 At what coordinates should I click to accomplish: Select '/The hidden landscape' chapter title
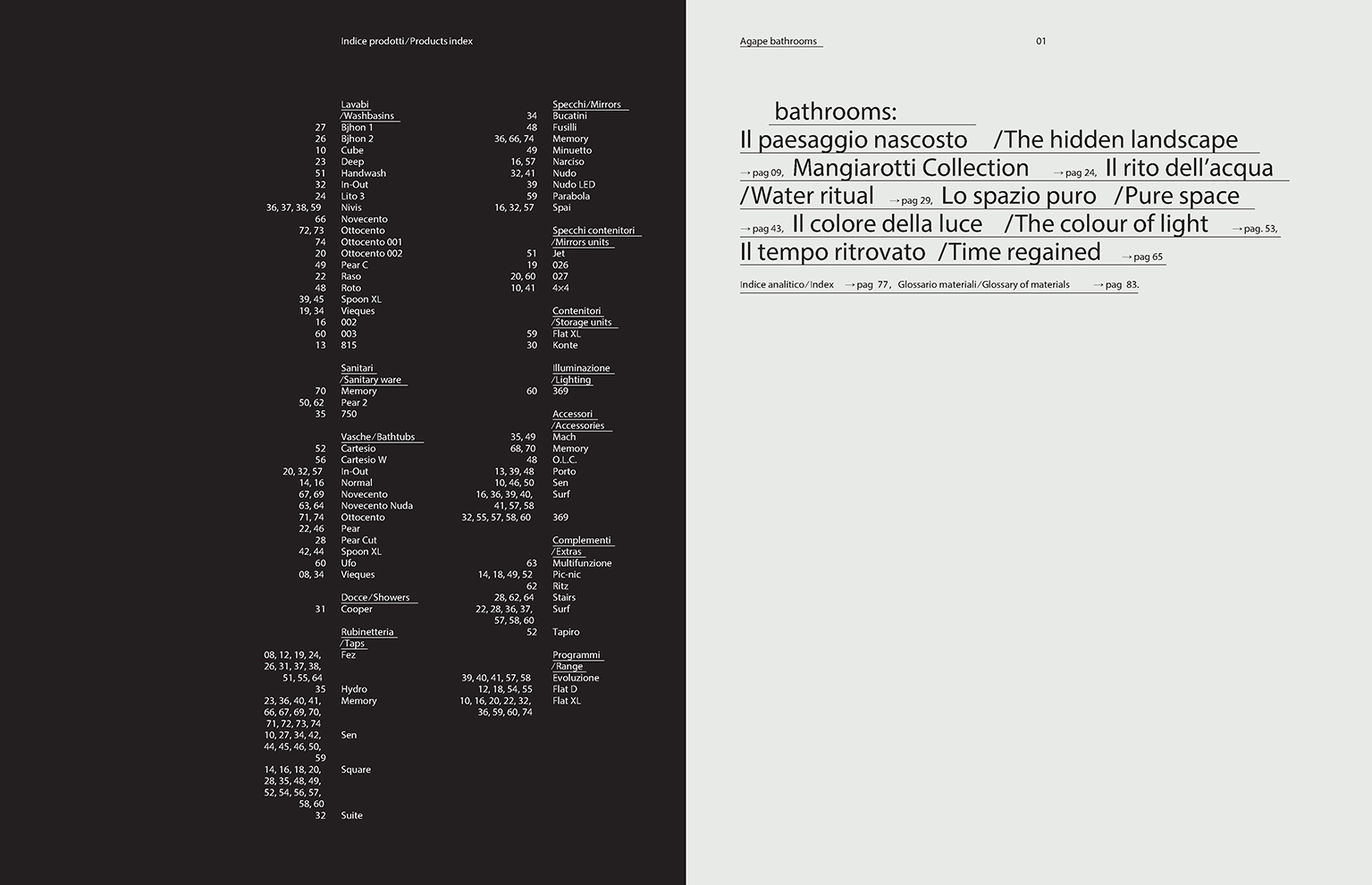click(x=1115, y=139)
